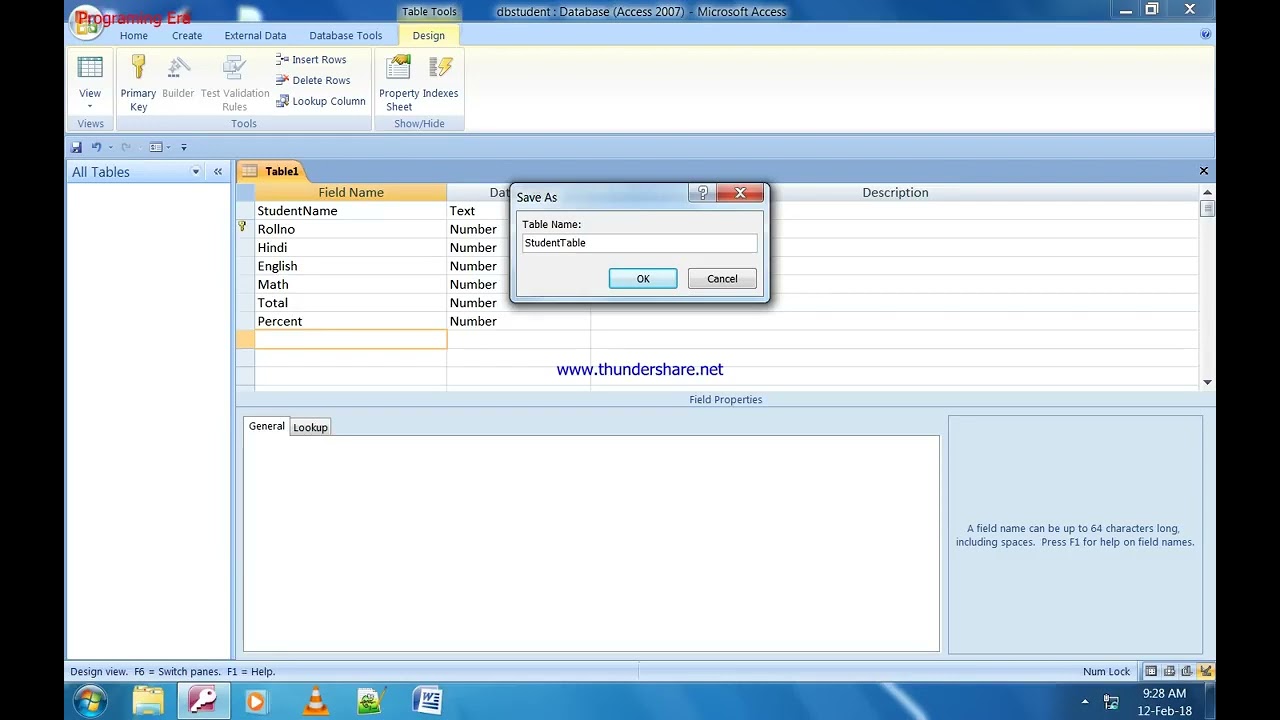Open Customize Quick Access Toolbar menu
1280x720 pixels.
coord(184,147)
